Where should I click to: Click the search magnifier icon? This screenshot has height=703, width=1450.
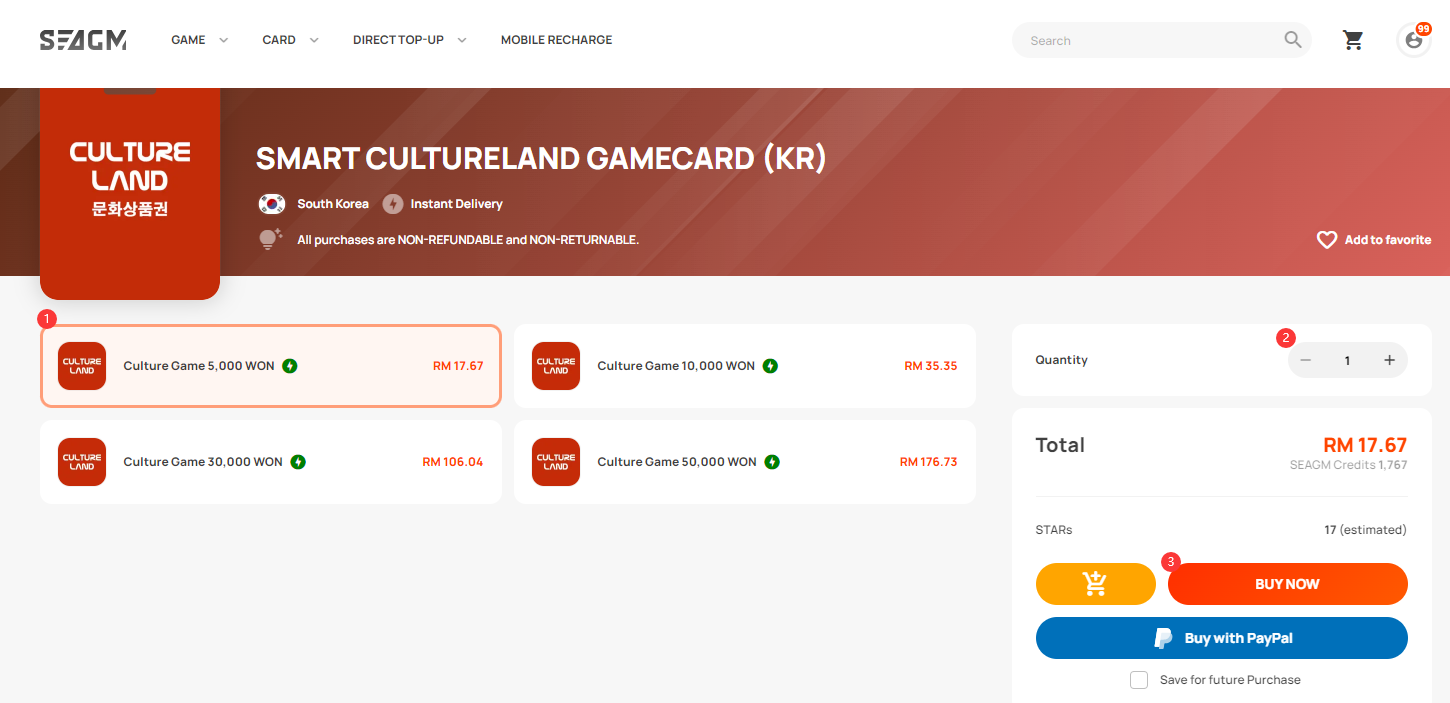tap(1293, 40)
